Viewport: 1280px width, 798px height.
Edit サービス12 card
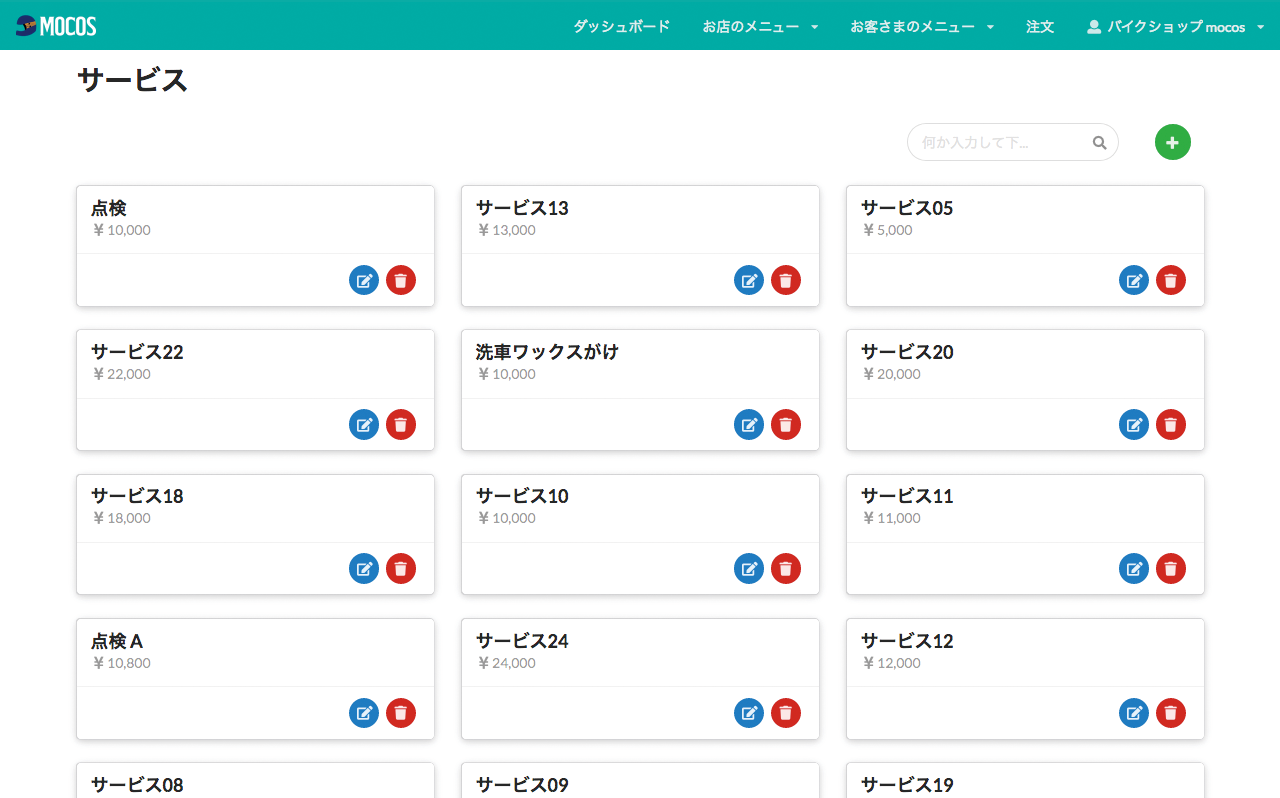[1134, 713]
